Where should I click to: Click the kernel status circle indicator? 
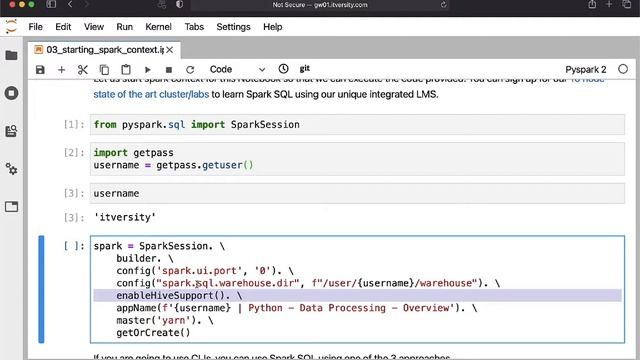pos(623,69)
